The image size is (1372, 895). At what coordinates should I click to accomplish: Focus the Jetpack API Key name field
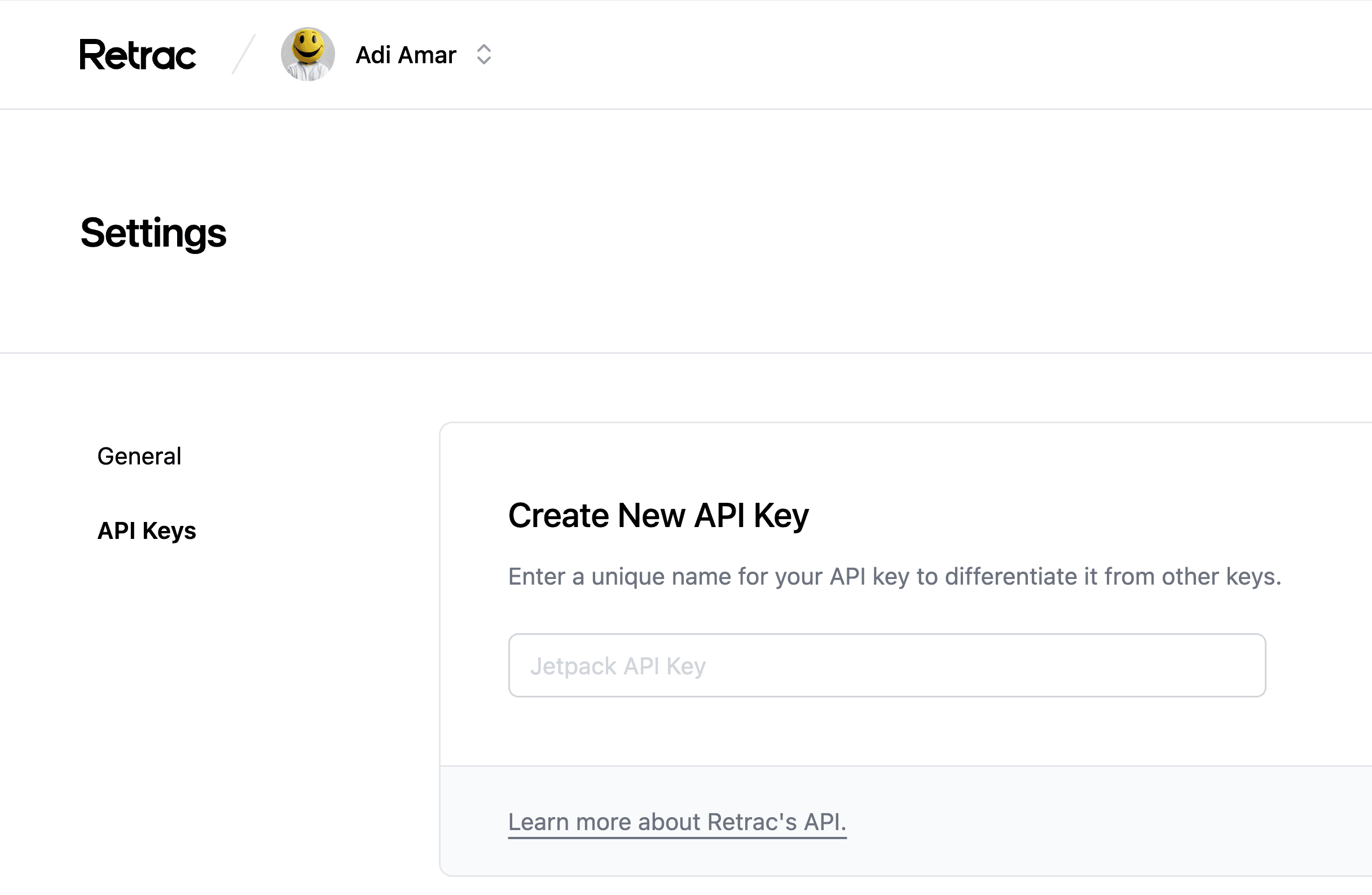click(887, 665)
